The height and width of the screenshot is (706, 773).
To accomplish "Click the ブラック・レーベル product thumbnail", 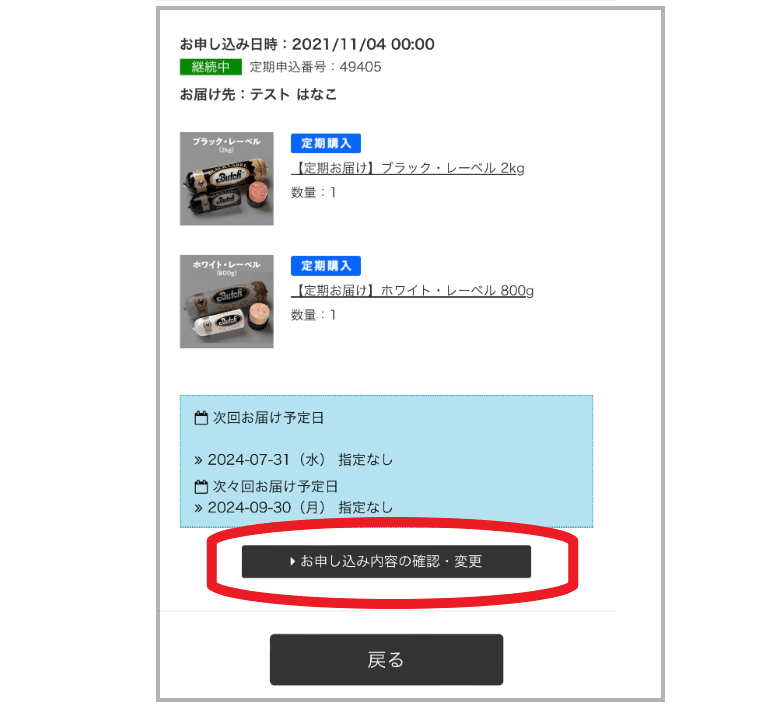I will (227, 178).
